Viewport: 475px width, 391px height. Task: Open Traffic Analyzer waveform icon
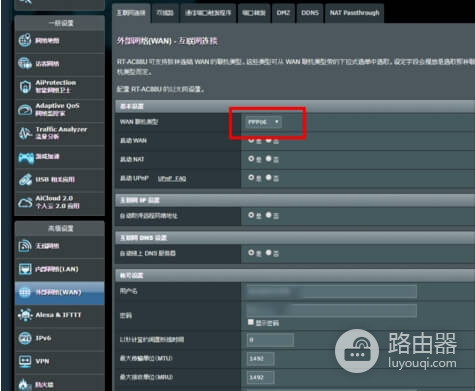[25, 133]
